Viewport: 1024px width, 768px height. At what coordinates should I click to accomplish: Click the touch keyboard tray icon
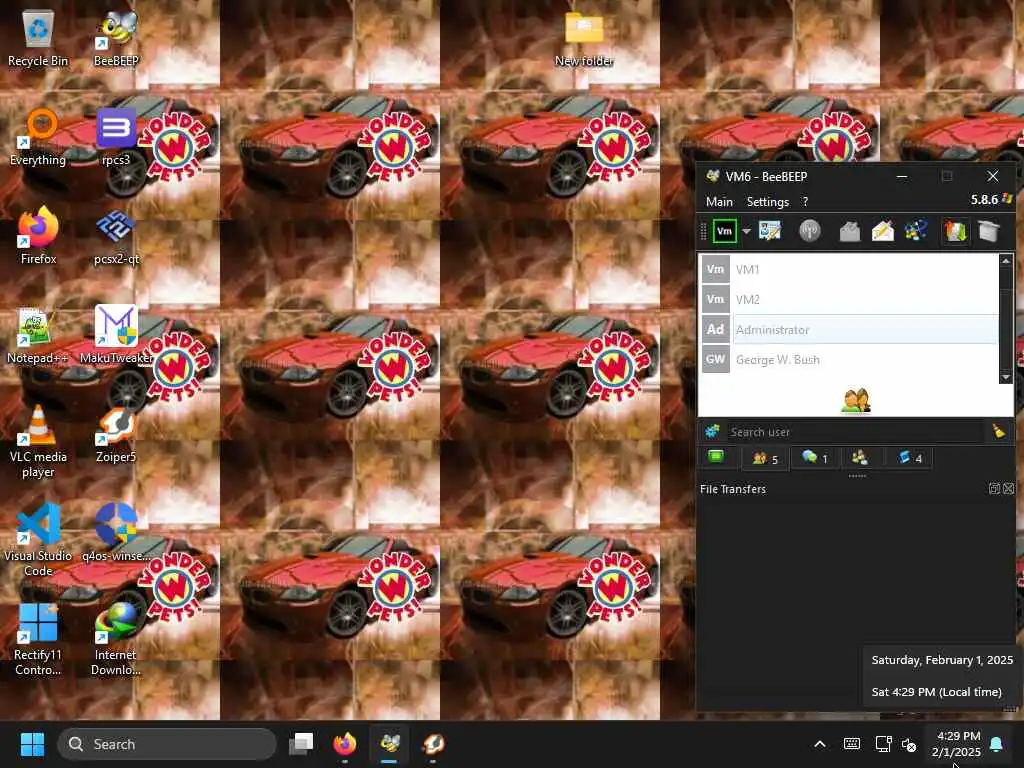point(852,744)
